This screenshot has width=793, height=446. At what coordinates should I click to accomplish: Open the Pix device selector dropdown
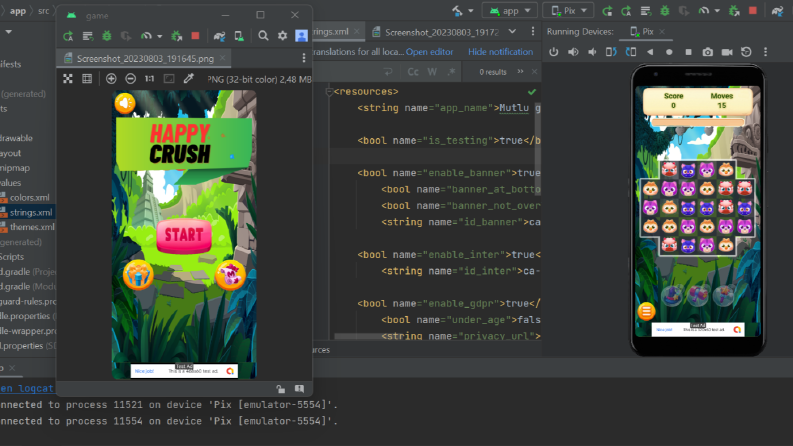569,11
